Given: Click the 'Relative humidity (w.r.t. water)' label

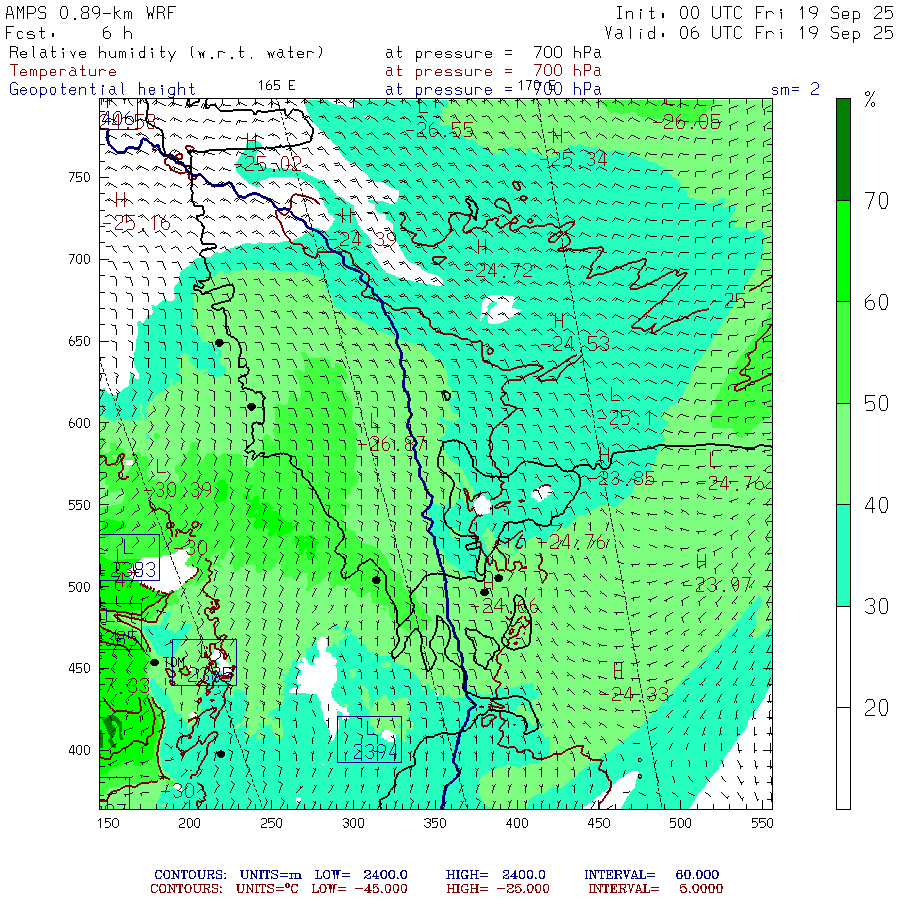Looking at the screenshot, I should pos(166,53).
